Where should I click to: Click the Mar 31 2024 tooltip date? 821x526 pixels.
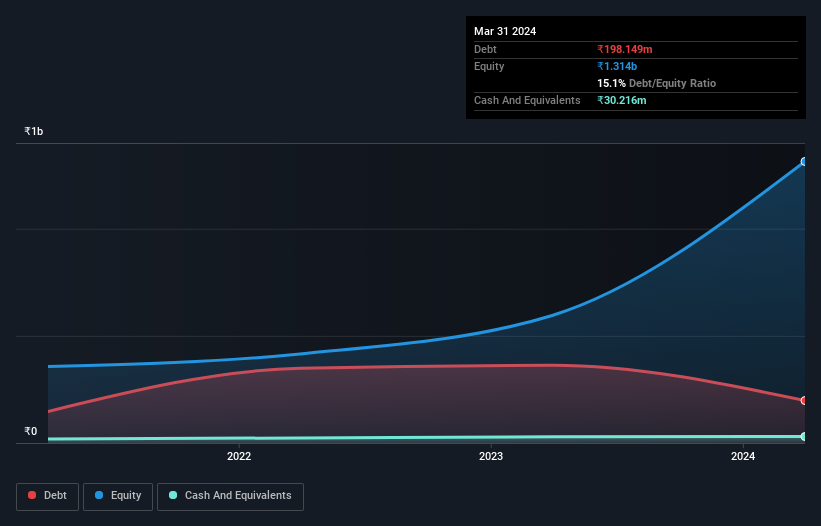tap(505, 31)
